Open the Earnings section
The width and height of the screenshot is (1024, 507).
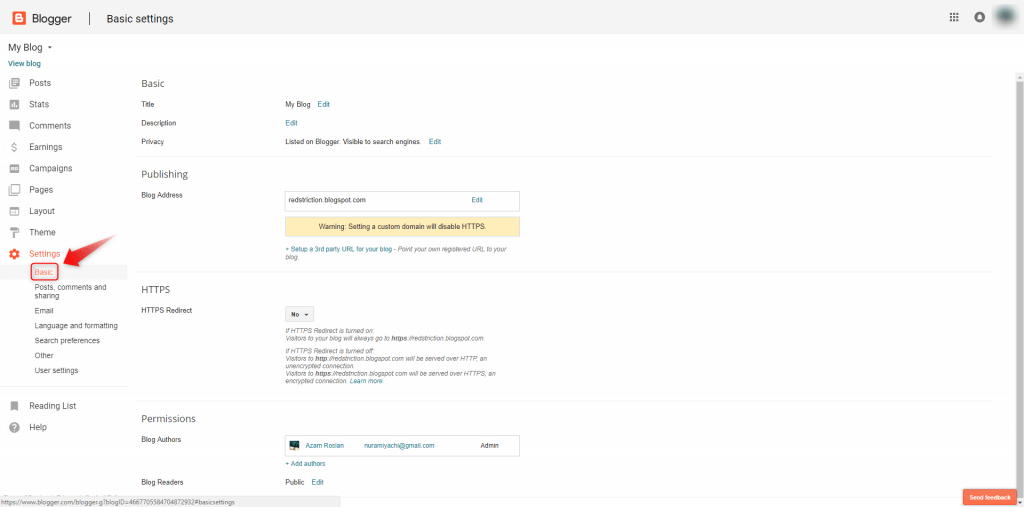pos(46,147)
